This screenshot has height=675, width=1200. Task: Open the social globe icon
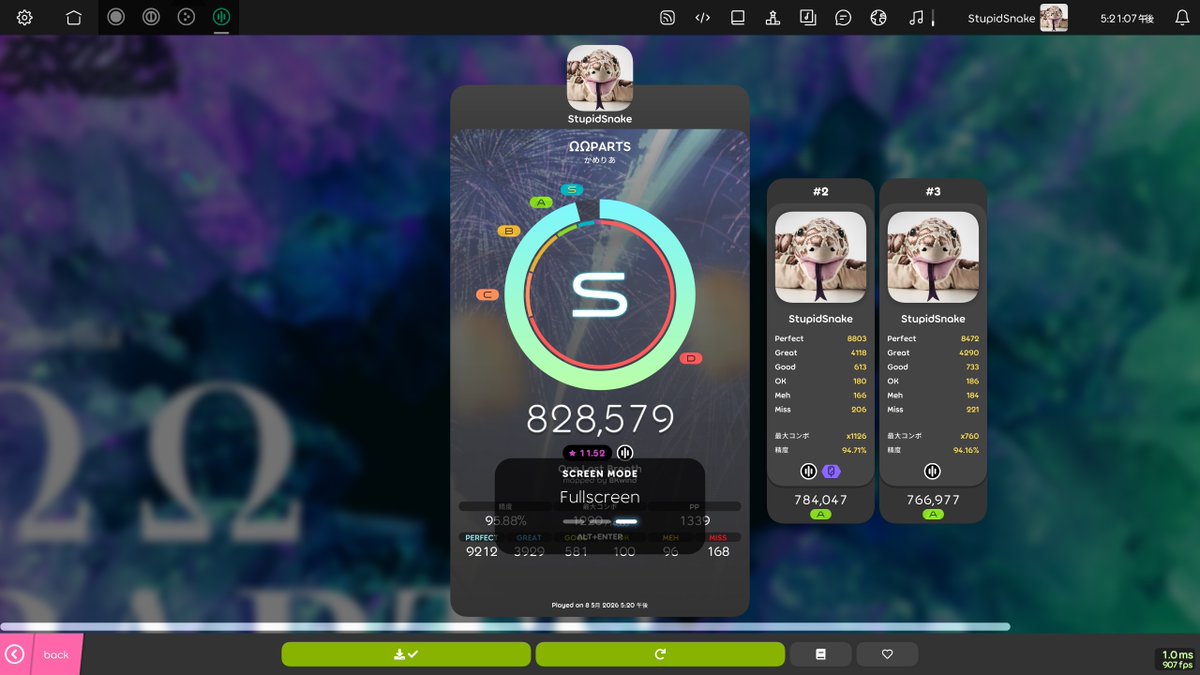tap(878, 18)
